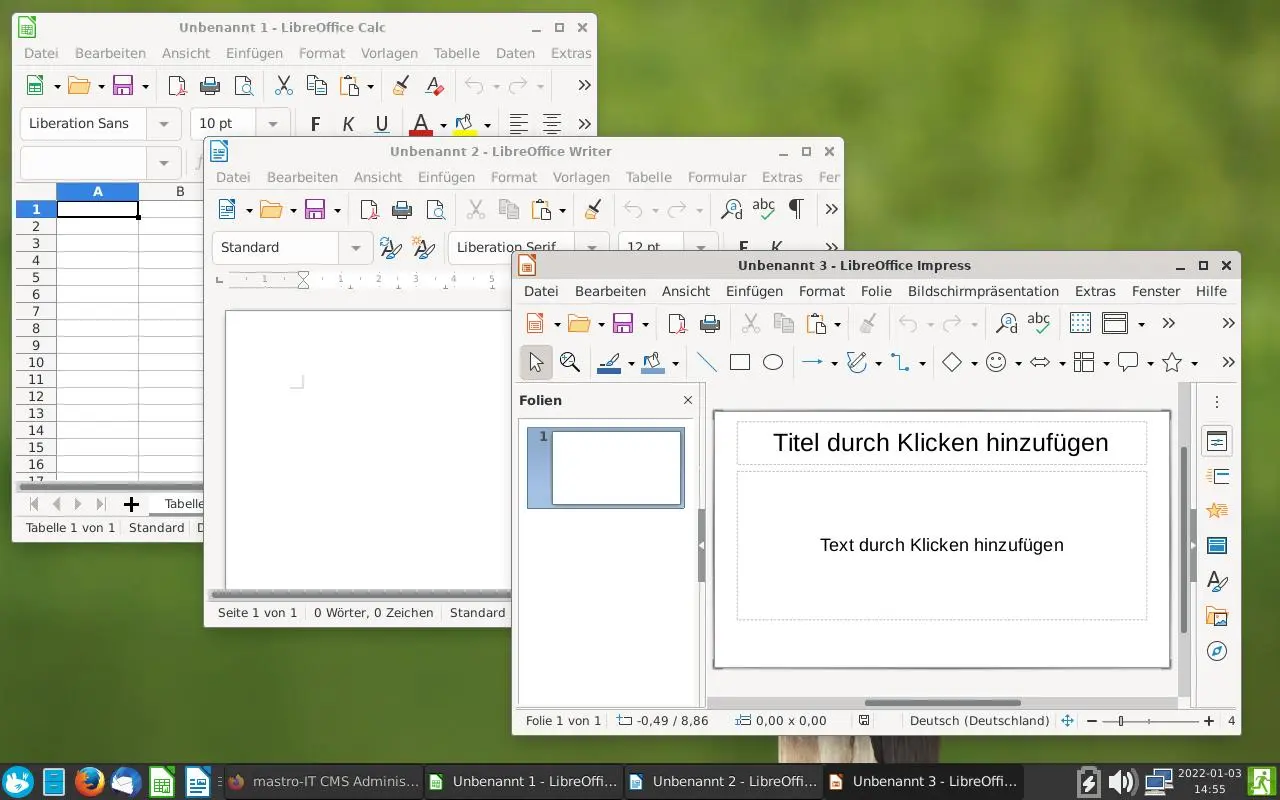Select the Ellipse shape tool in Impress
The height and width of the screenshot is (800, 1280).
coord(773,363)
